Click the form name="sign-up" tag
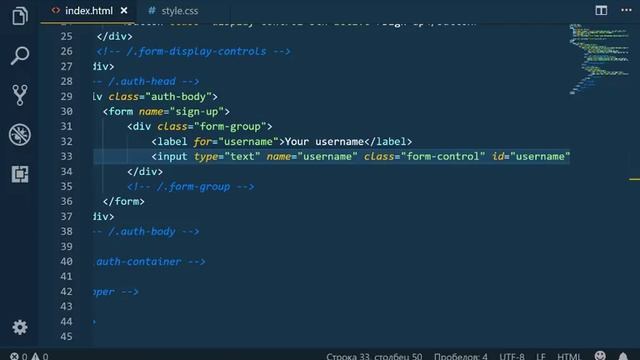 tap(166, 111)
